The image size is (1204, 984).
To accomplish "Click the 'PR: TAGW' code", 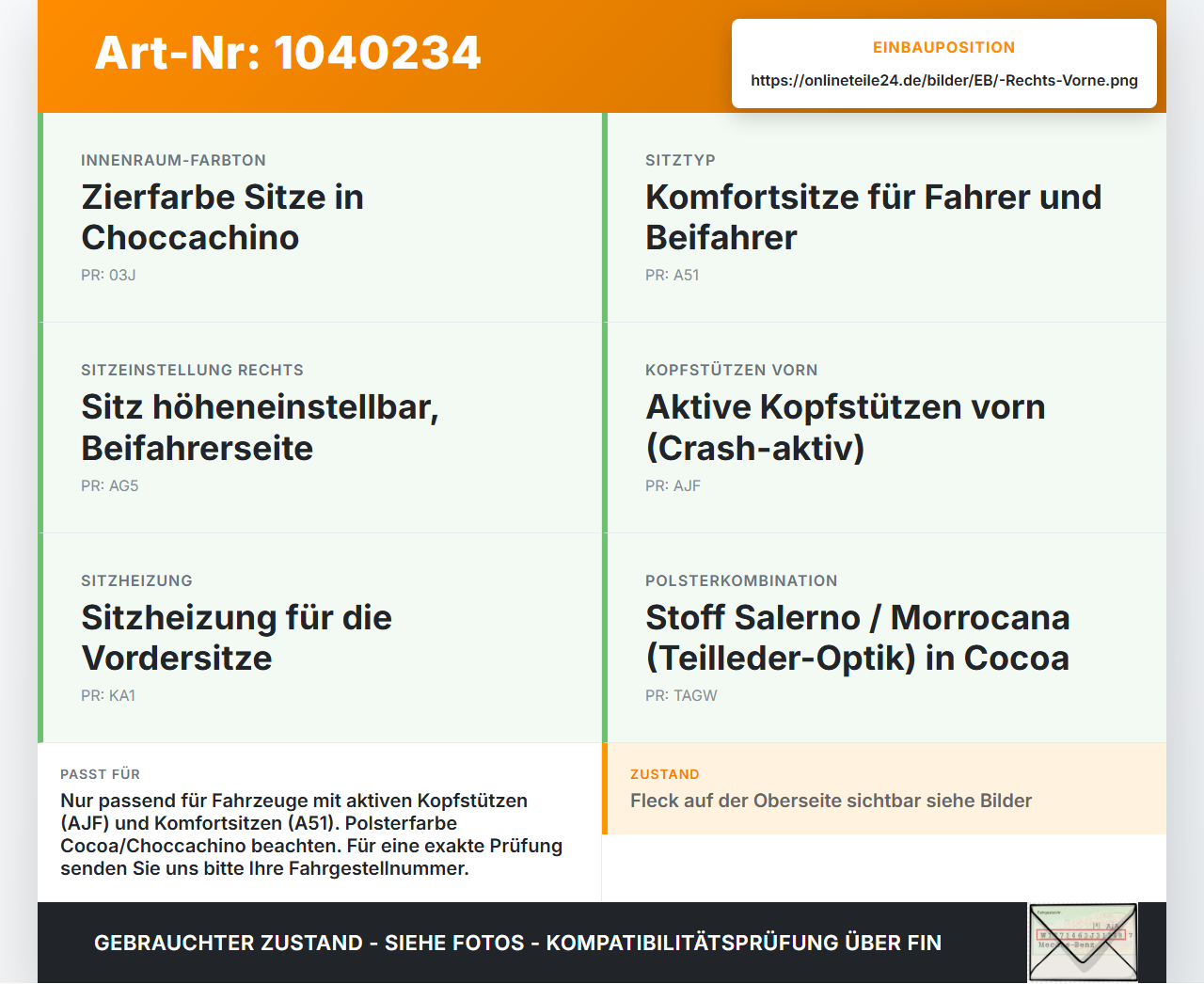I will (681, 695).
